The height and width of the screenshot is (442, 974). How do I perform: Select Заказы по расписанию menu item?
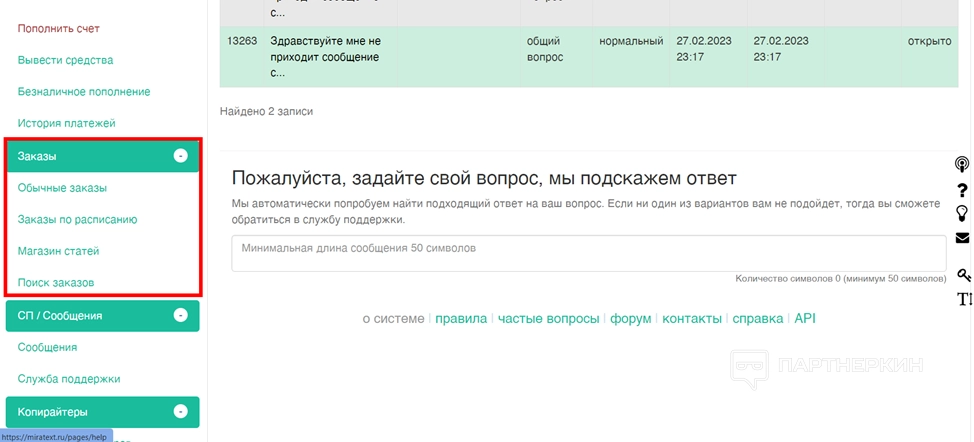click(x=78, y=219)
